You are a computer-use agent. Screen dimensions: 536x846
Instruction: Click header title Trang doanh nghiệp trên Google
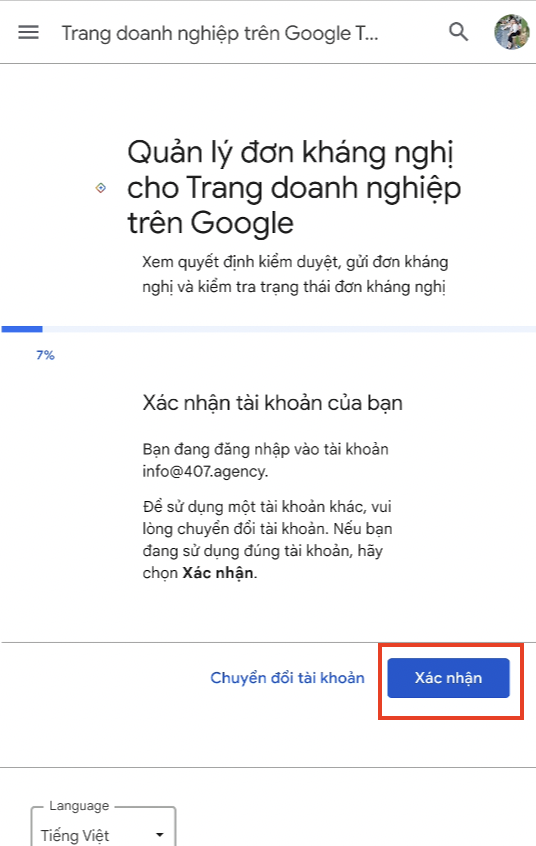[x=220, y=33]
